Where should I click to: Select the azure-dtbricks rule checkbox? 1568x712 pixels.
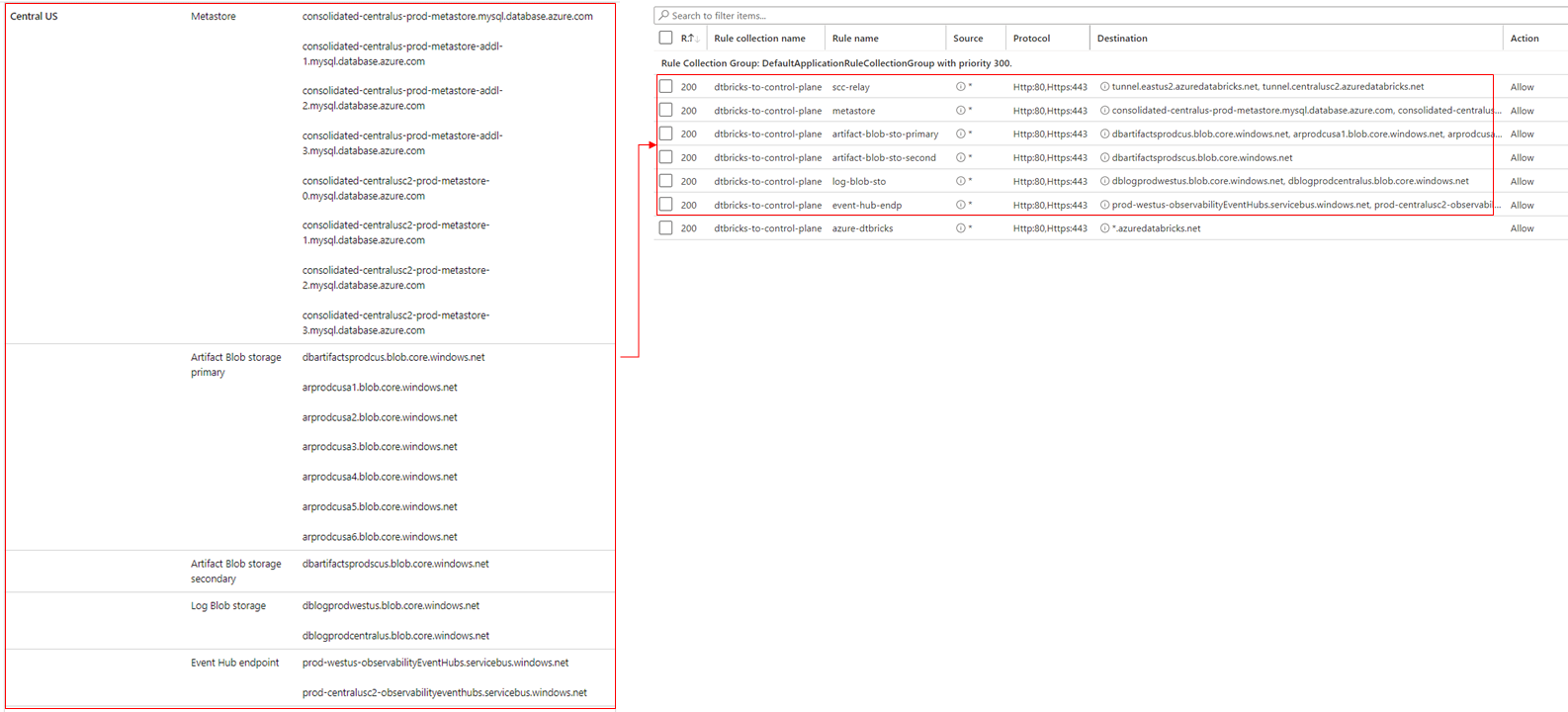[x=665, y=228]
